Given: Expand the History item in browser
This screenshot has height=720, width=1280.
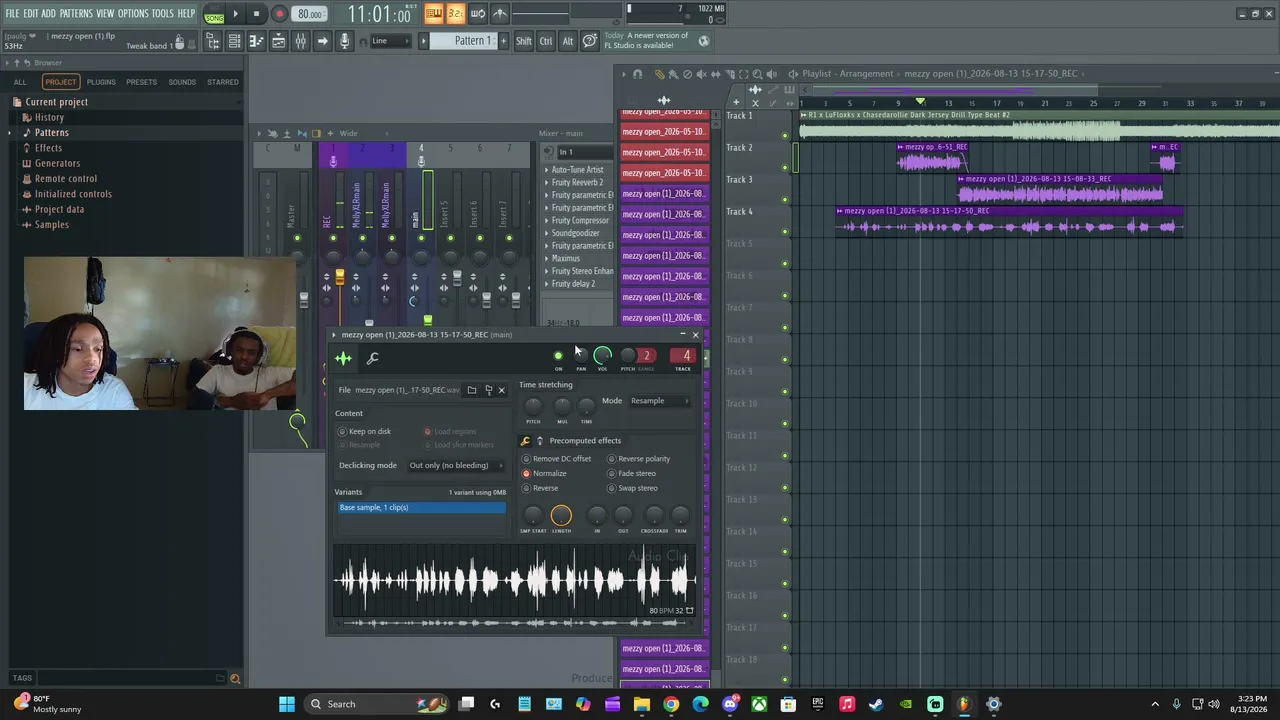Looking at the screenshot, I should (49, 117).
